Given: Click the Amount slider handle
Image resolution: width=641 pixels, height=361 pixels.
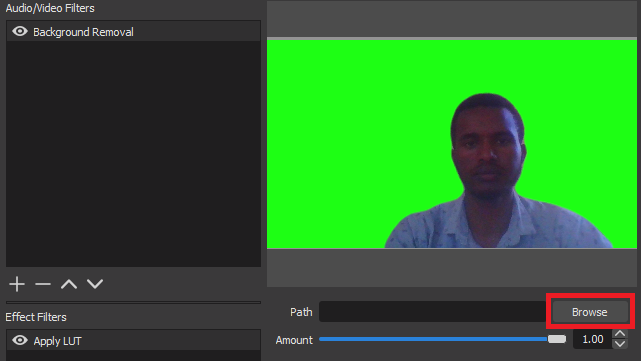Looking at the screenshot, I should click(557, 339).
